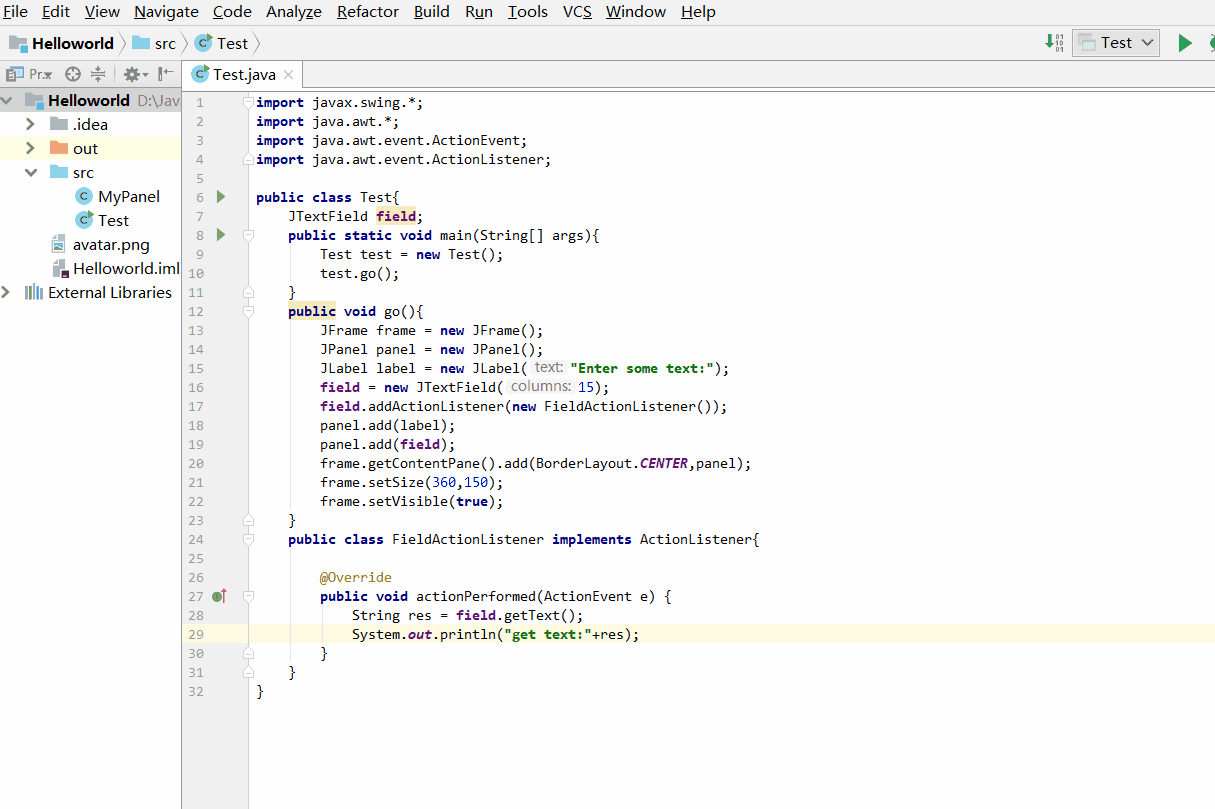Toggle code fold on the import block
Screen dimensions: 1215x809
[248, 102]
